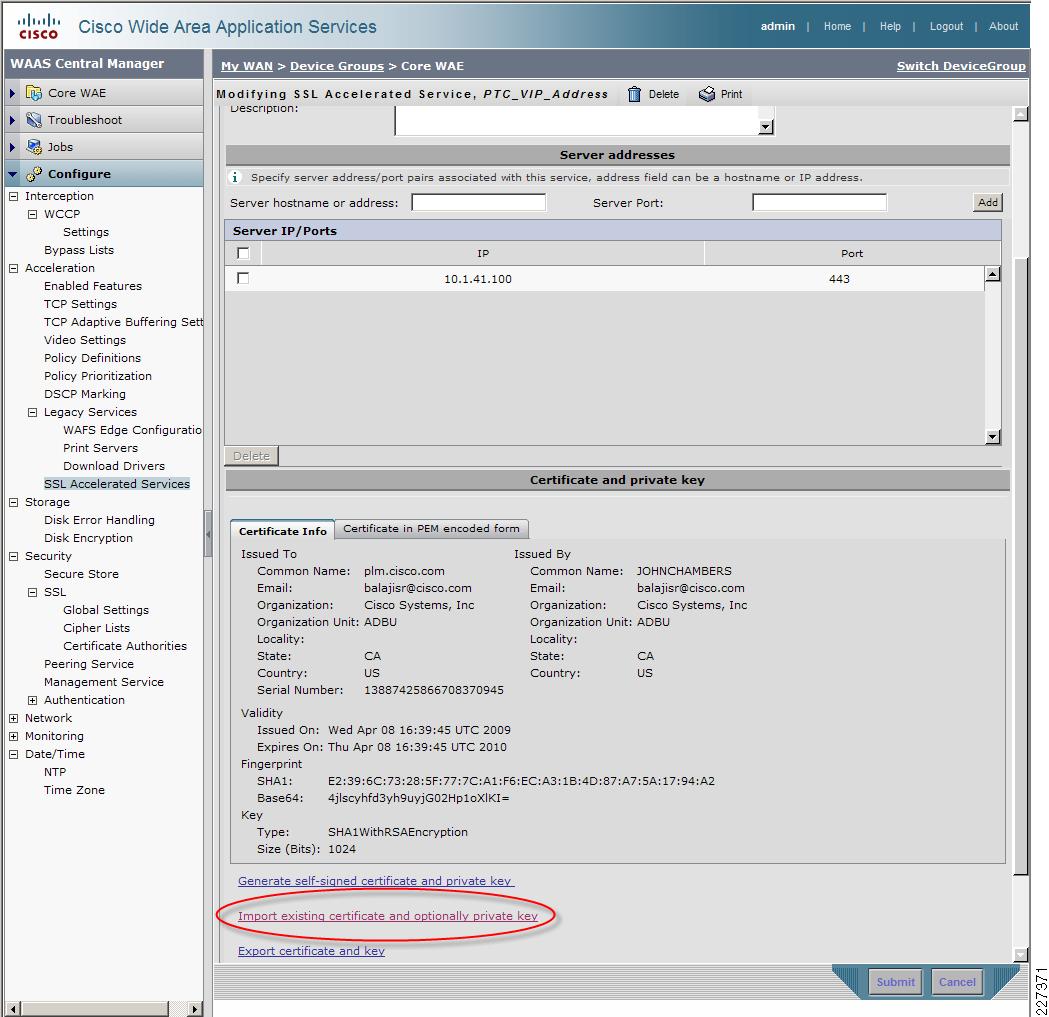Collapse the WCCP tree node
This screenshot has height=1017, width=1049.
click(x=32, y=214)
